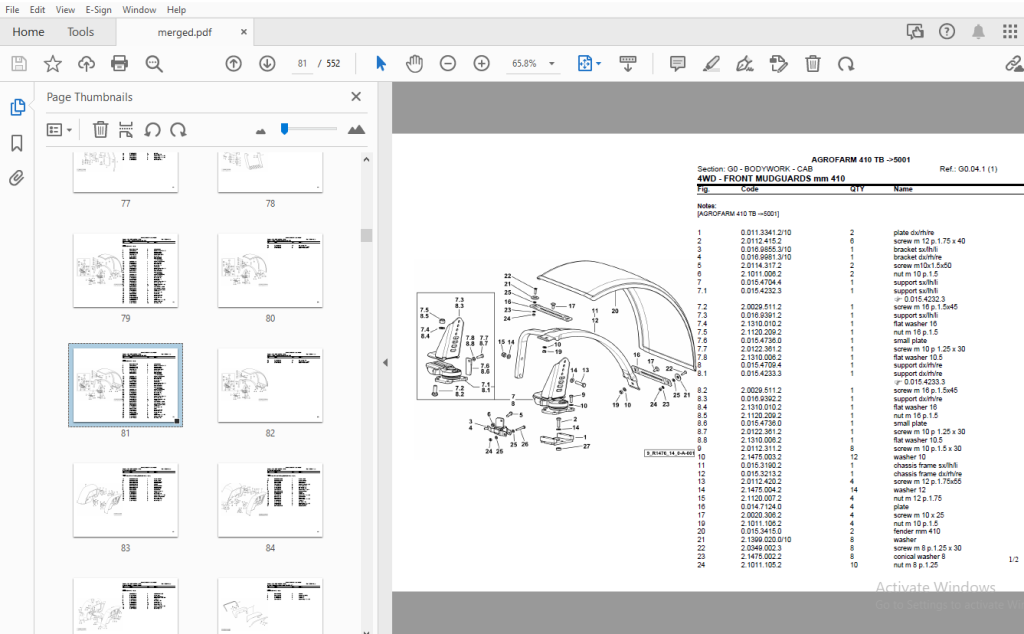Open the File menu
This screenshot has height=634, width=1024.
(12, 10)
